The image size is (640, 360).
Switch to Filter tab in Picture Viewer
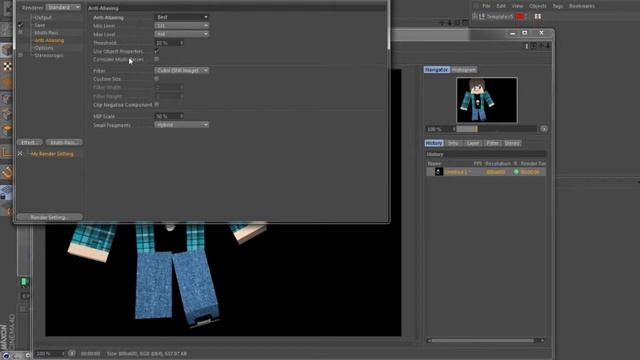point(492,143)
